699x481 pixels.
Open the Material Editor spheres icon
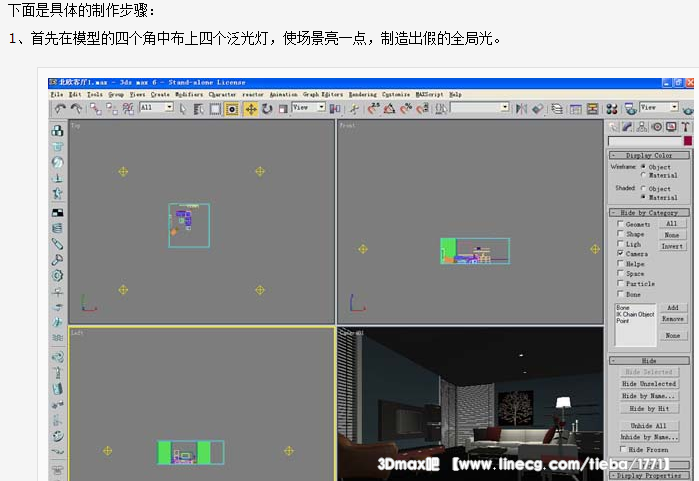click(x=612, y=109)
